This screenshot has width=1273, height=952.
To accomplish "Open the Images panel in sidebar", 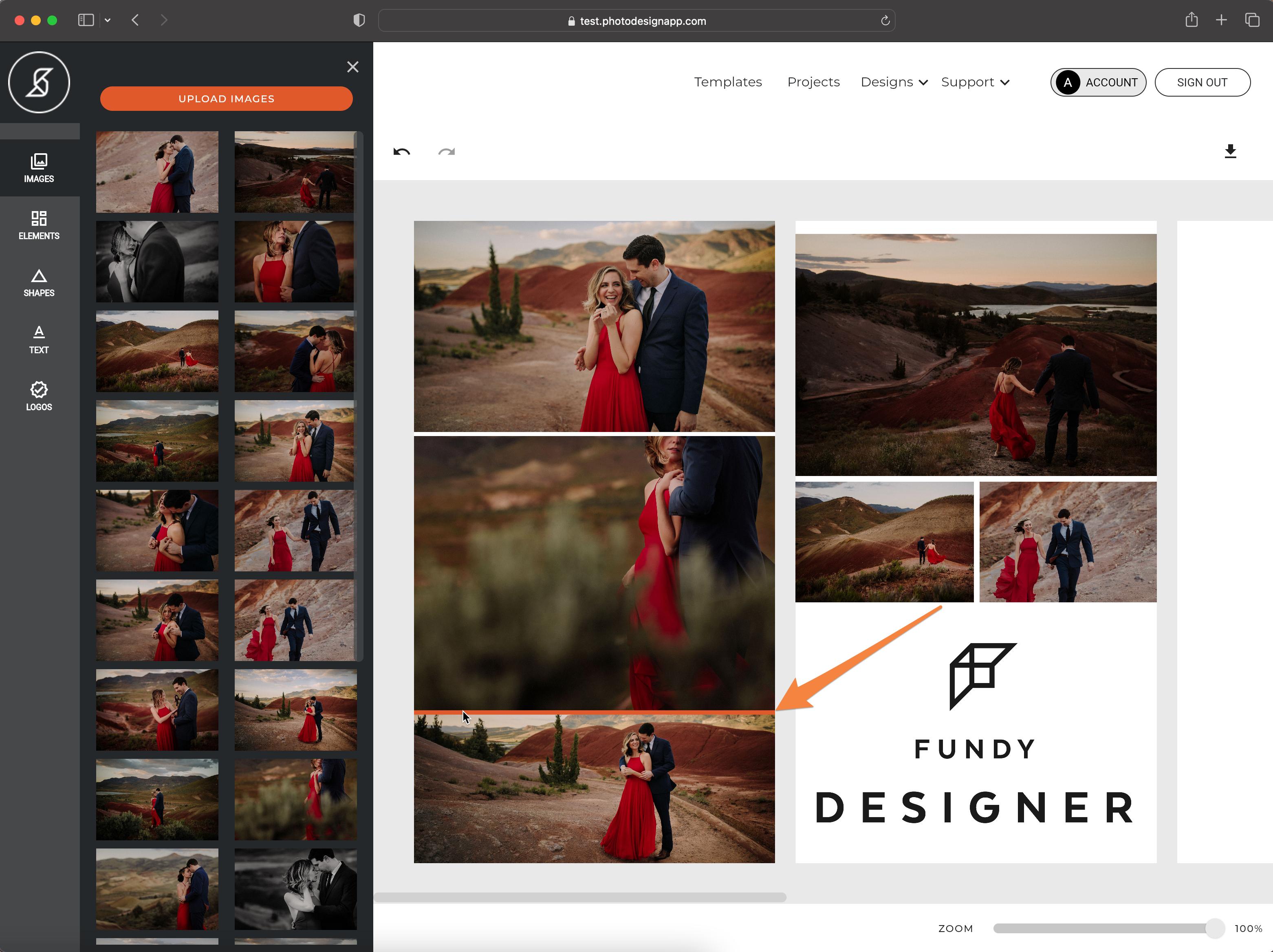I will [x=39, y=167].
